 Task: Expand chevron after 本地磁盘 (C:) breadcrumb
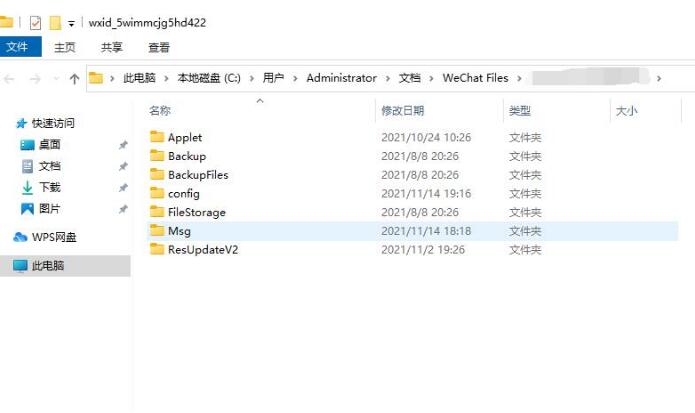coord(251,78)
